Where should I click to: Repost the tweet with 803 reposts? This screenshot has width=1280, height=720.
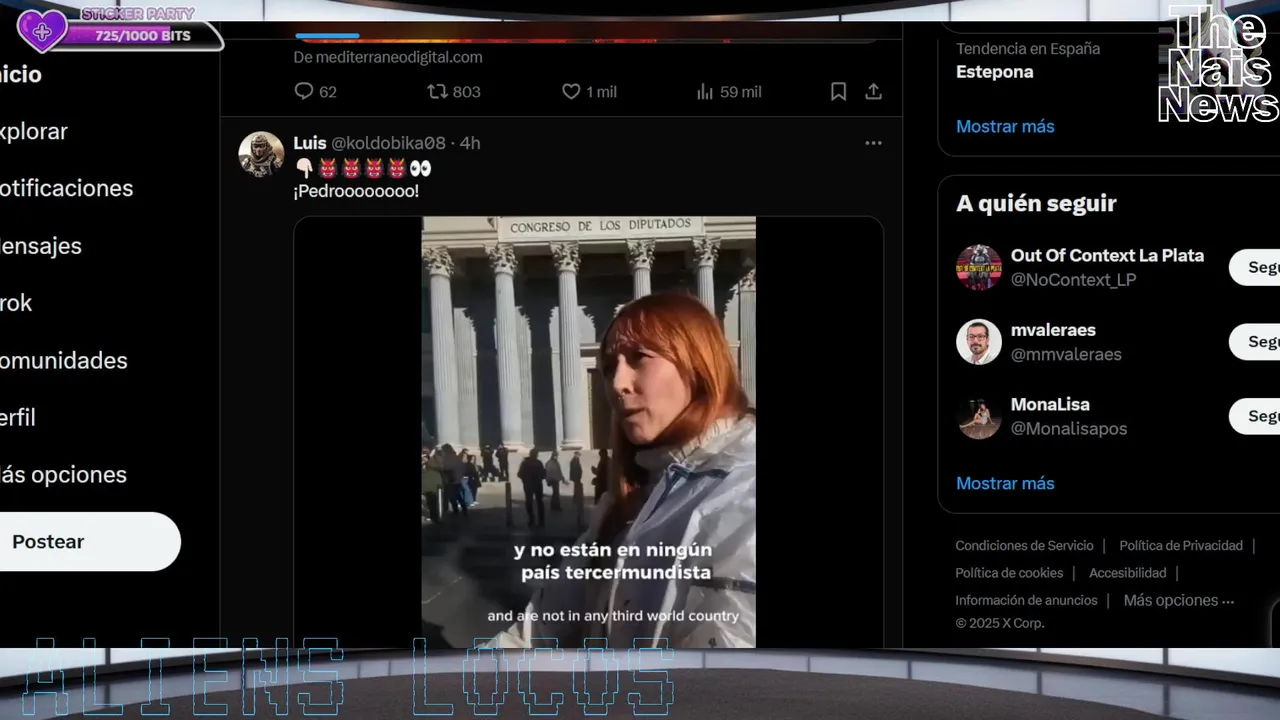(x=454, y=92)
